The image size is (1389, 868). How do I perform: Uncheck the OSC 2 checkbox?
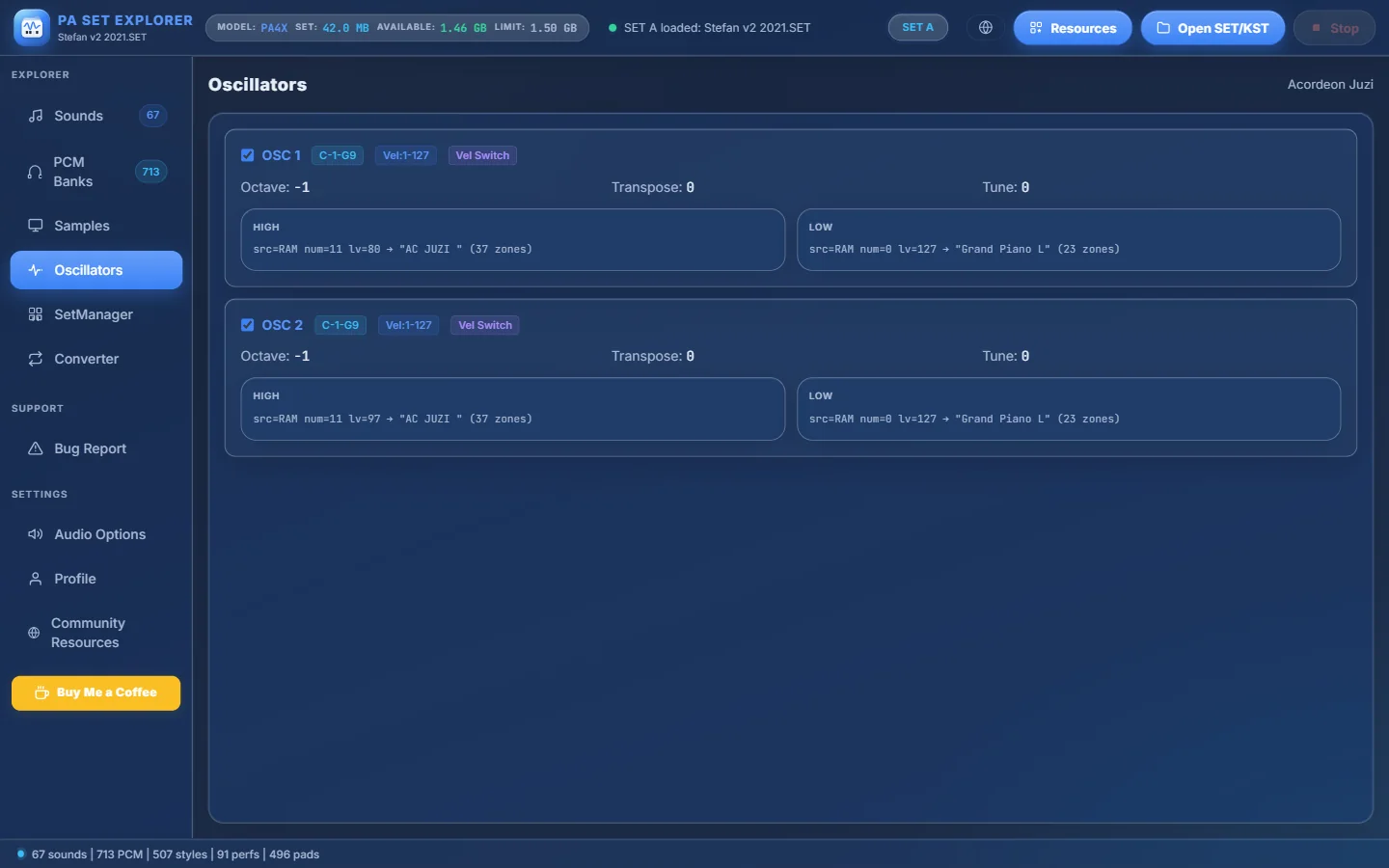pyautogui.click(x=248, y=325)
